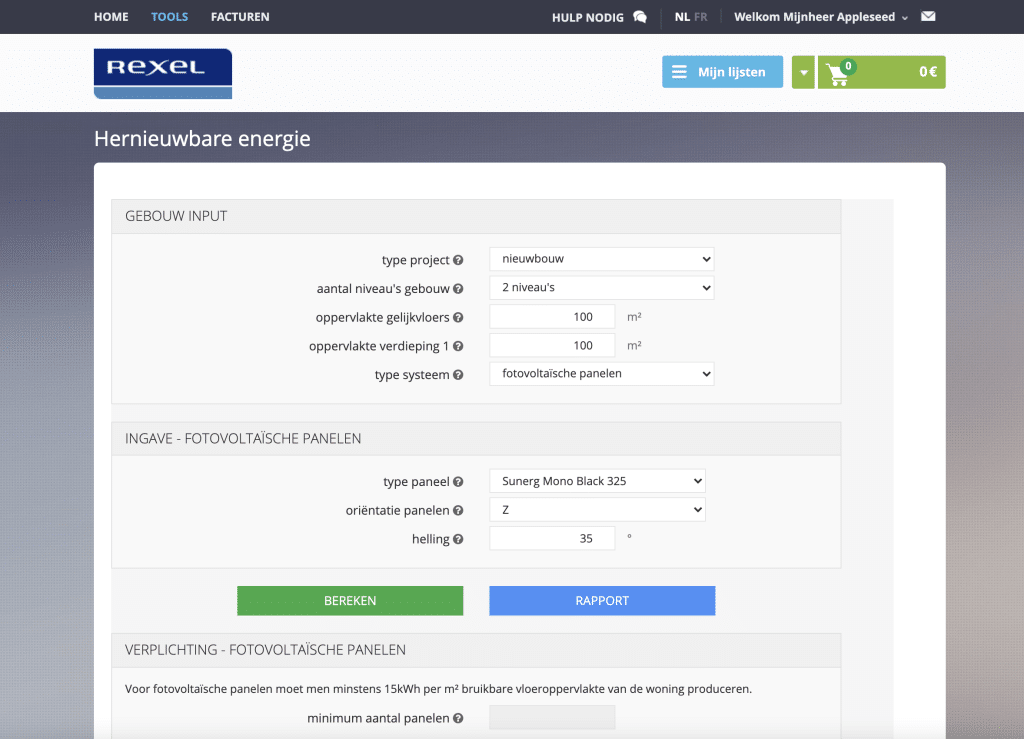Click help icon next to type project
The width and height of the screenshot is (1024, 739).
point(458,260)
